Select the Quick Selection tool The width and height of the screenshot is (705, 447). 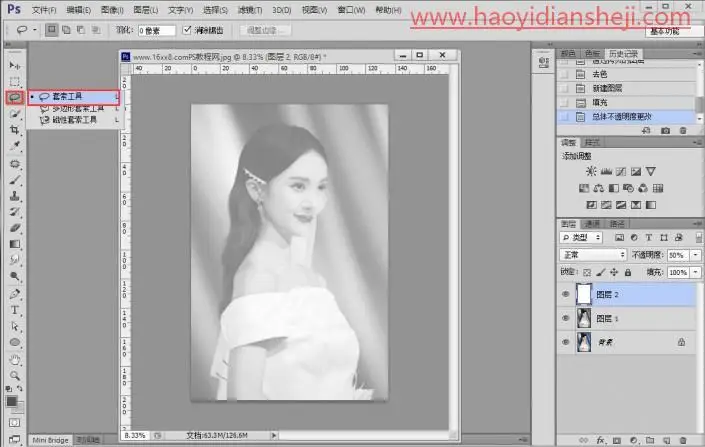(14, 113)
